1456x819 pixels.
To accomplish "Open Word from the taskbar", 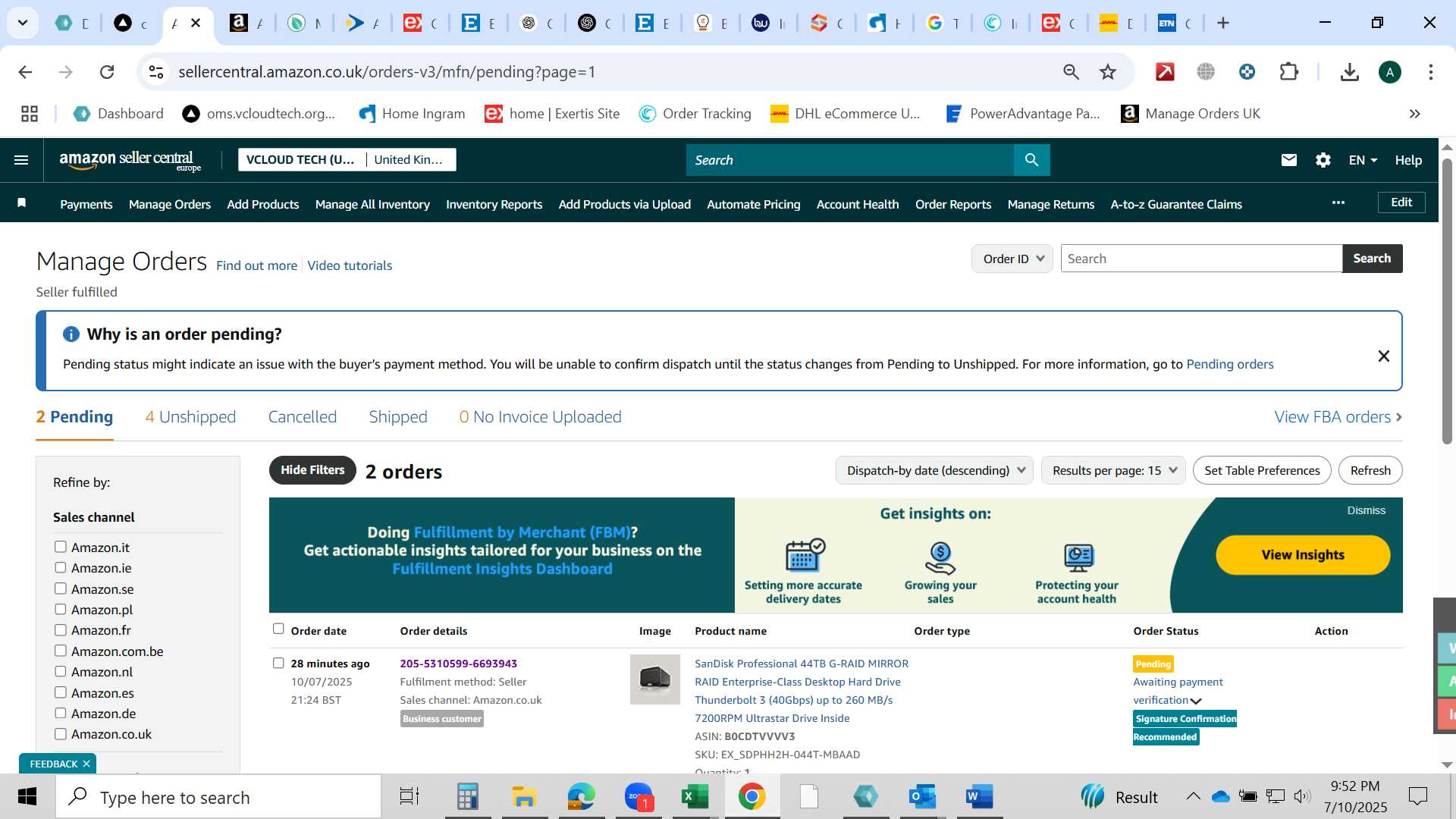I will coord(979,797).
